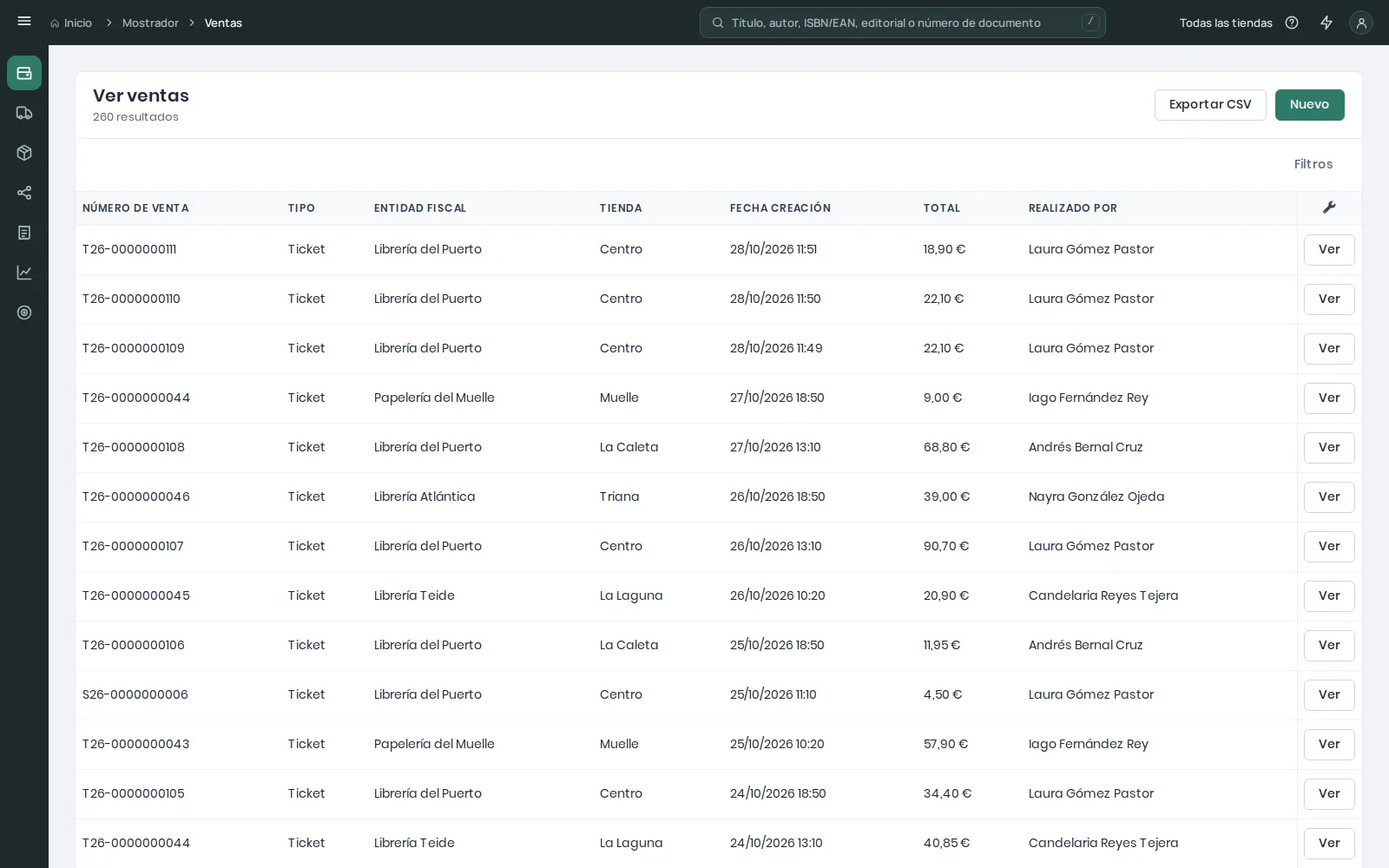1389x868 pixels.
Task: Click the 90,70 € total cell
Action: point(946,546)
